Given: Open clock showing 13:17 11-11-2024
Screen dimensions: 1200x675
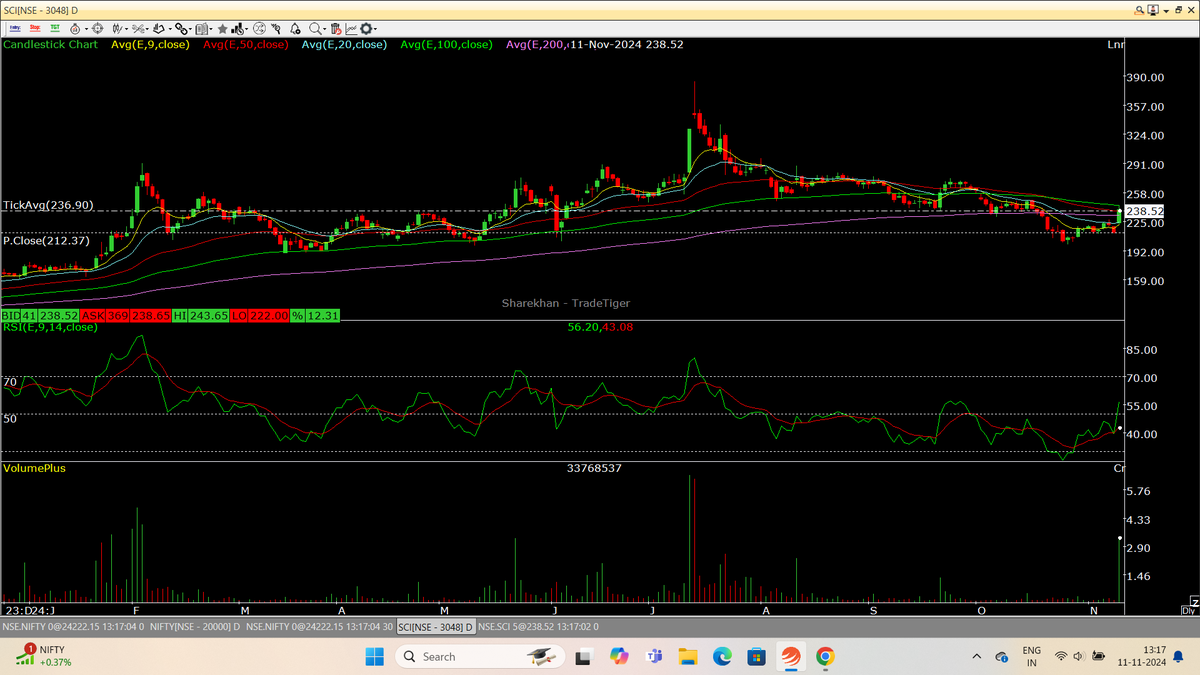Looking at the screenshot, I should coord(1141,657).
